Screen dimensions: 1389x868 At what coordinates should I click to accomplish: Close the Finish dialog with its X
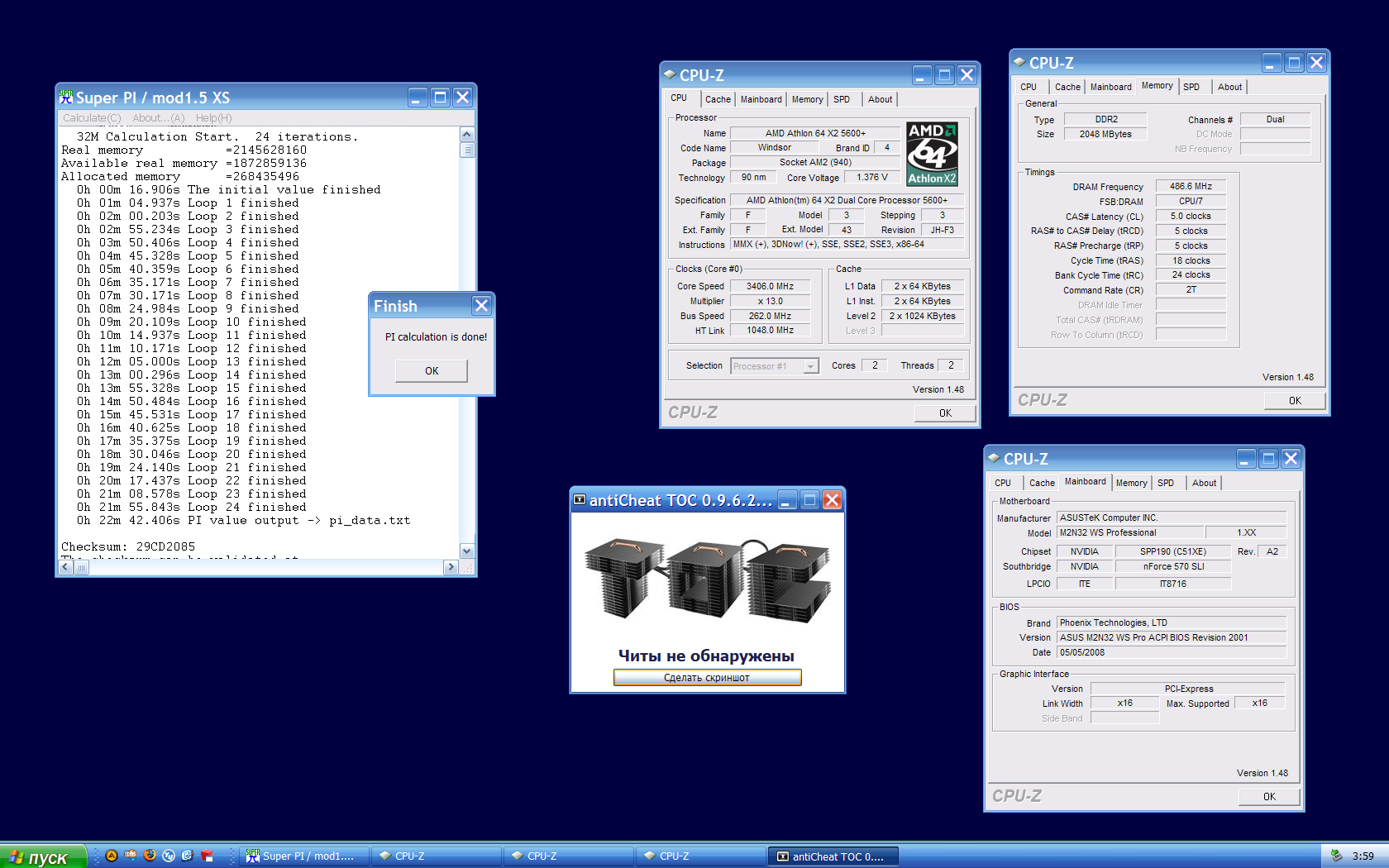point(481,306)
